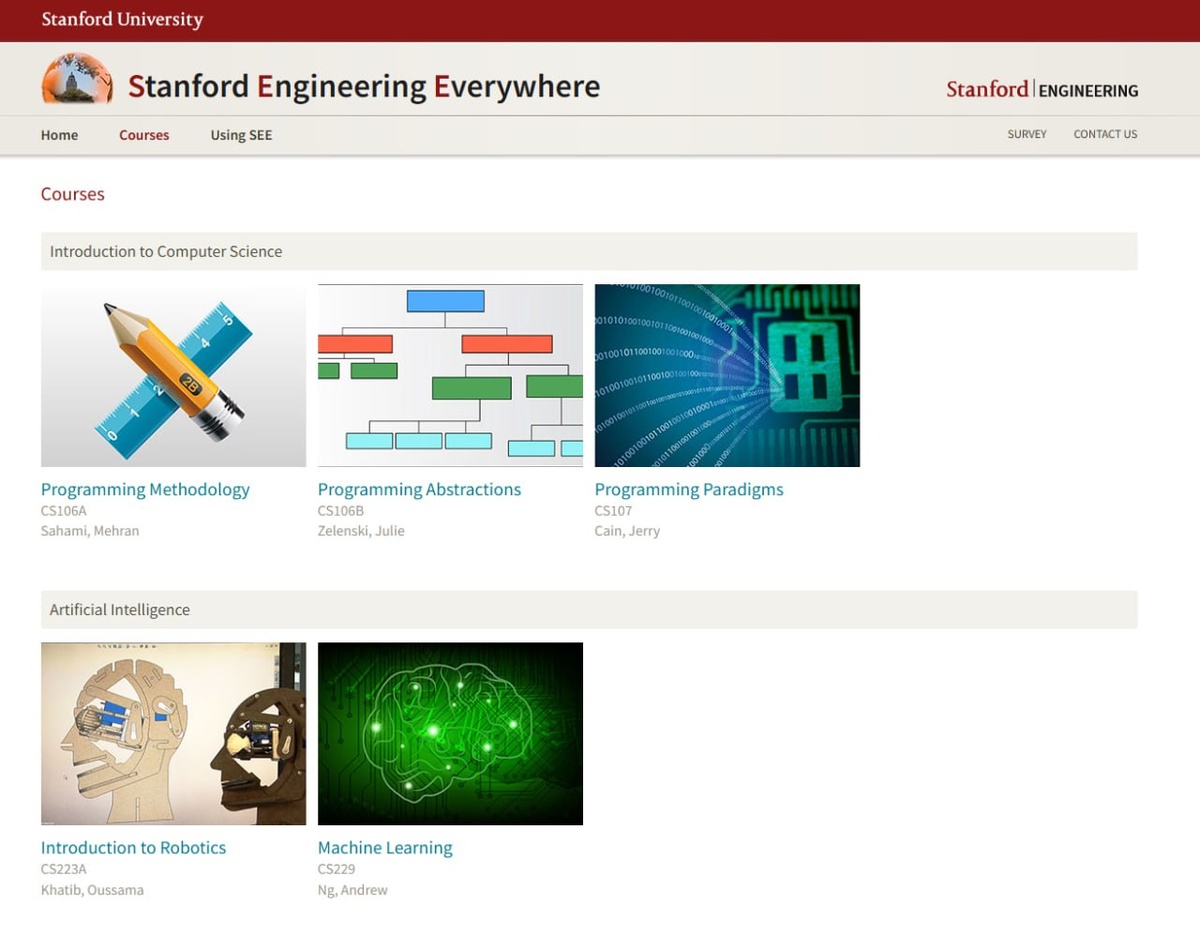Screen dimensions: 1200x935
Task: Open the Programming Methodology course link
Action: click(145, 489)
